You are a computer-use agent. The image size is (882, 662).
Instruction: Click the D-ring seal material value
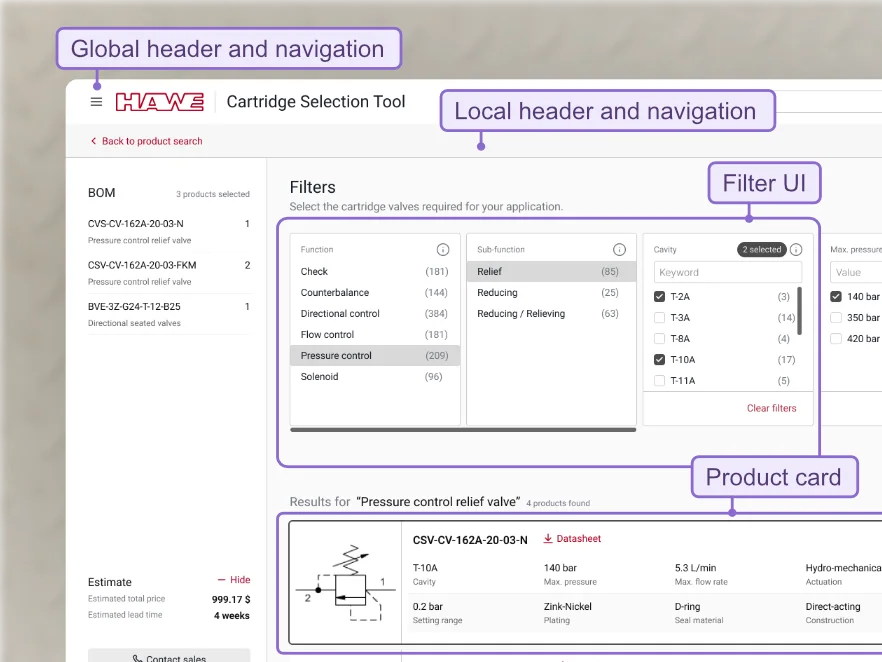coord(687,606)
